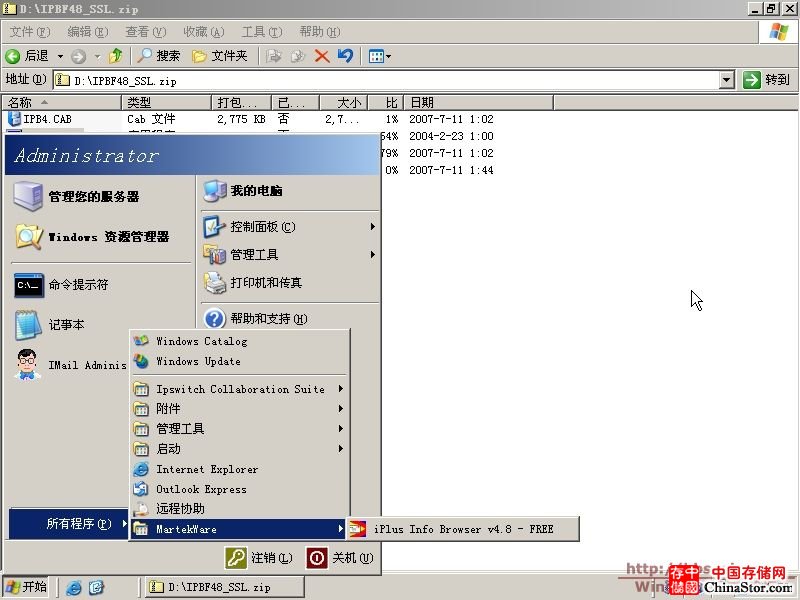Click the Shut Down (关机) button
800x600 pixels.
tap(340, 558)
